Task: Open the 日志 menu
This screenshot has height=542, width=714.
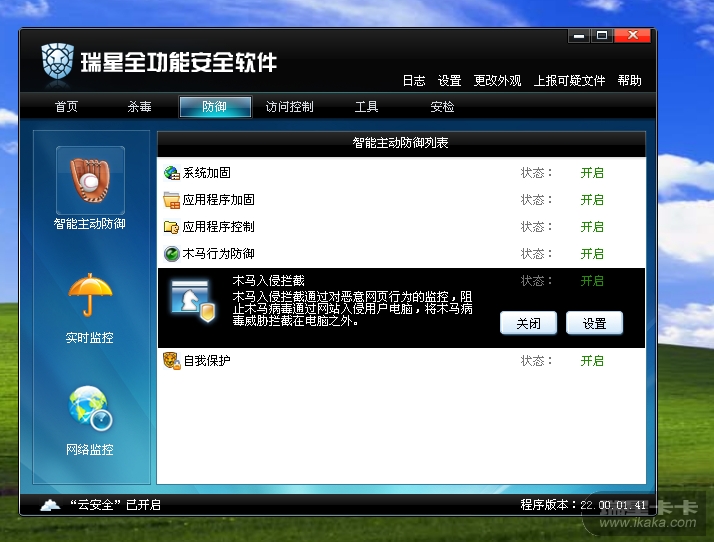Action: (414, 81)
